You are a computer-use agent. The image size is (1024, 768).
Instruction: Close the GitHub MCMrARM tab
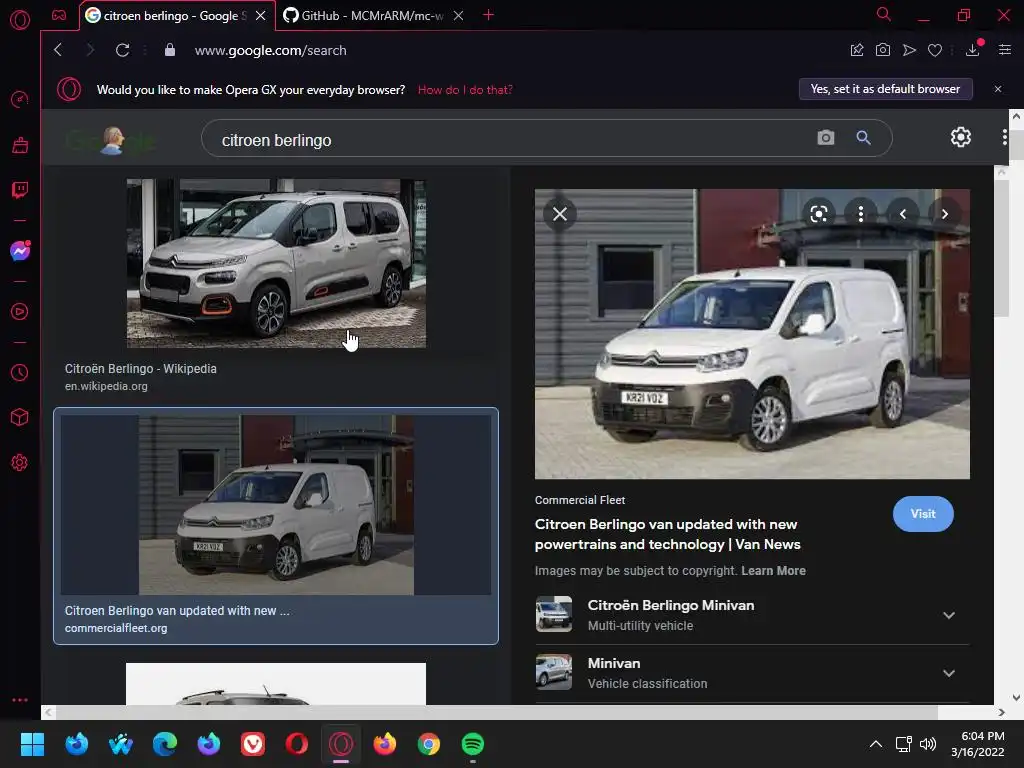pos(458,16)
